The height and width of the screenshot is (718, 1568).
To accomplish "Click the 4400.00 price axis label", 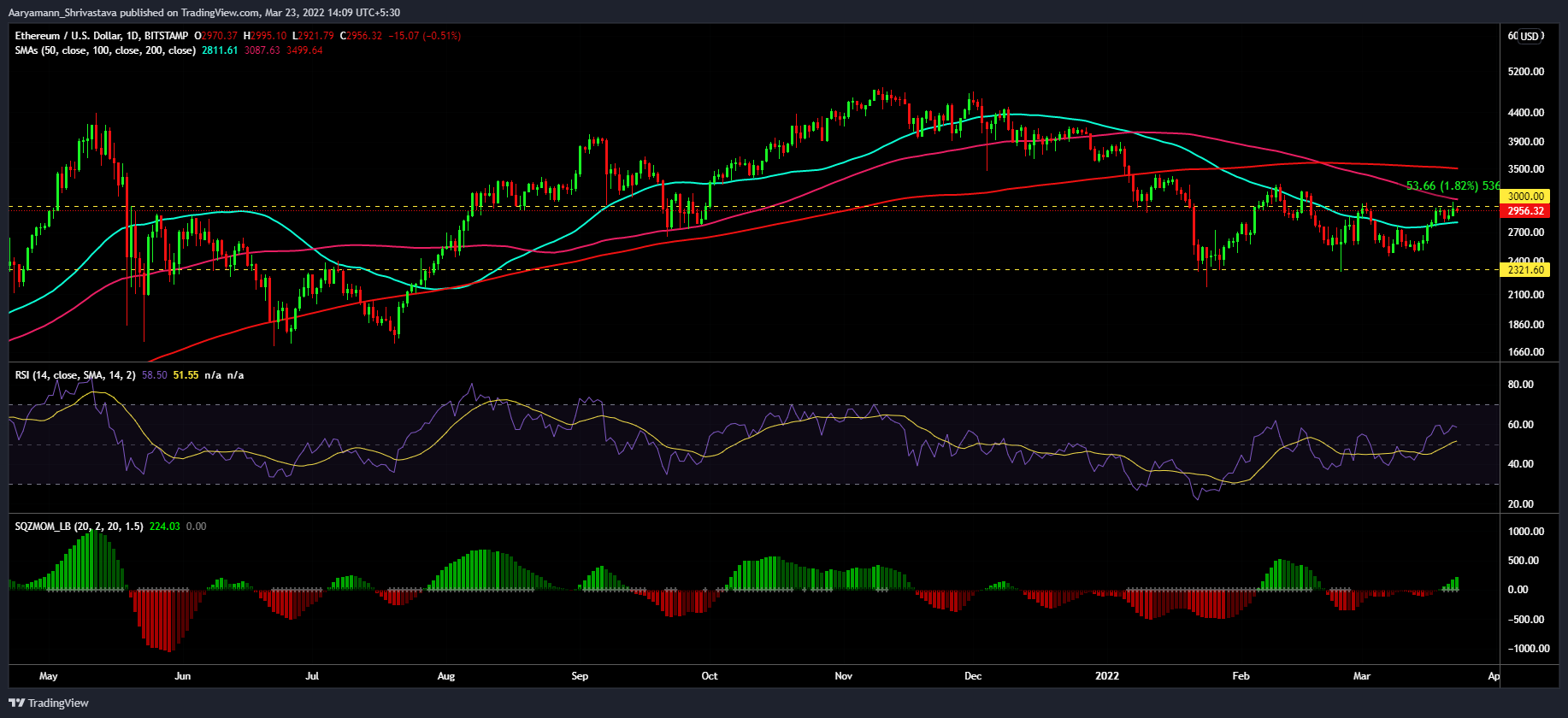I will click(1526, 113).
